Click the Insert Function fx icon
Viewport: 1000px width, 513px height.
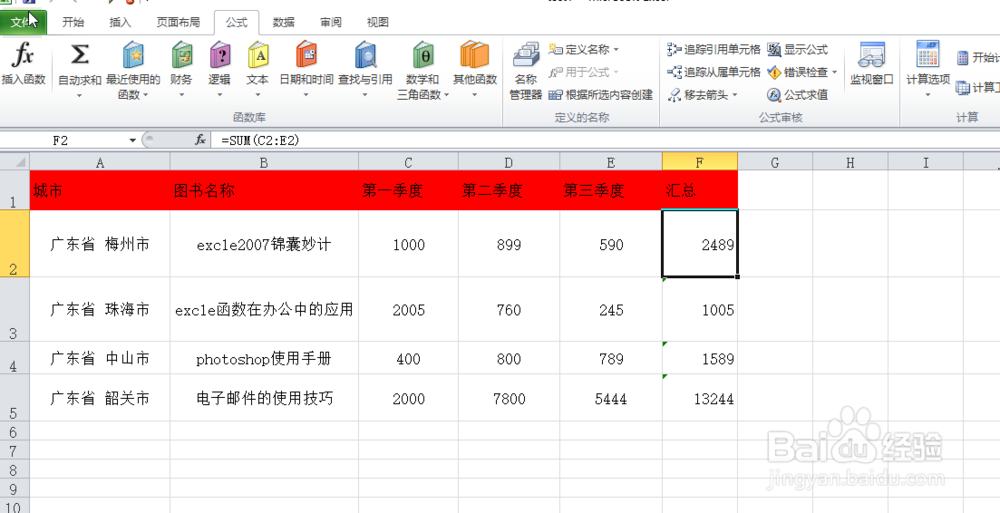(x=24, y=56)
